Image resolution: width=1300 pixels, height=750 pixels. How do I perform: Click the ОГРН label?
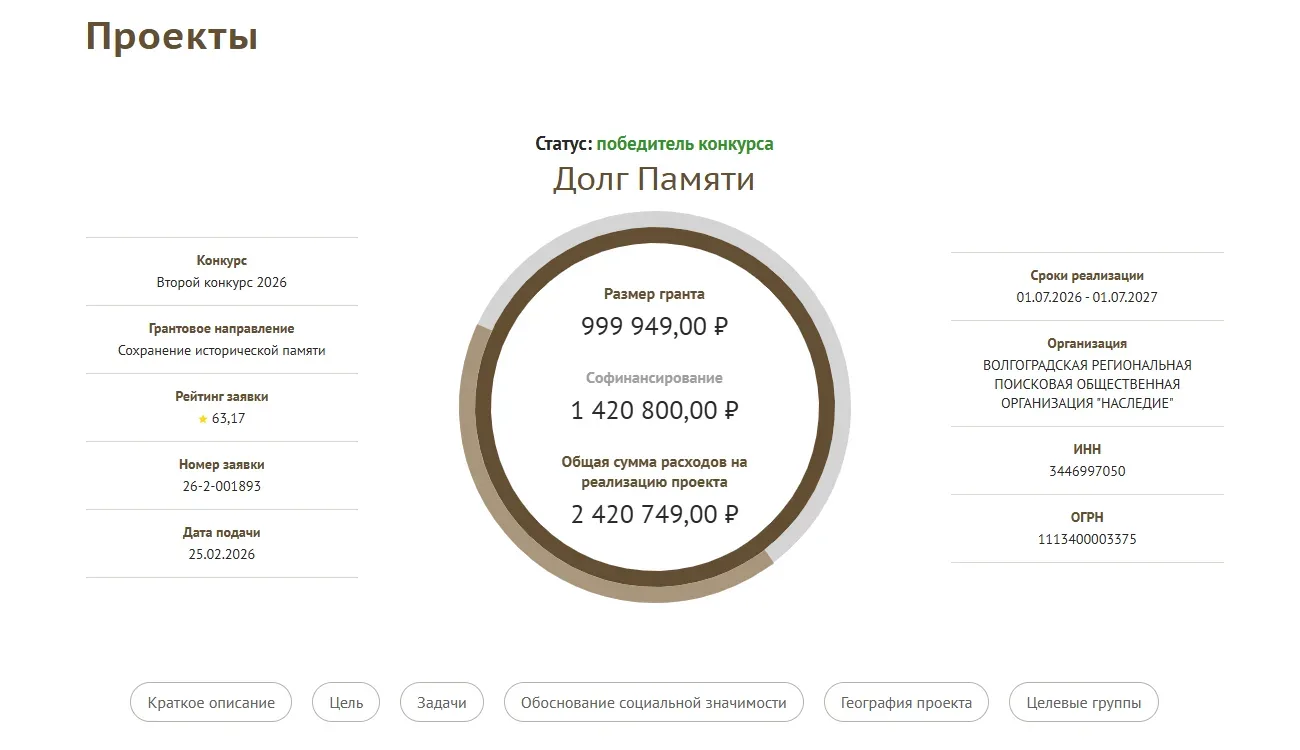pos(1087,518)
